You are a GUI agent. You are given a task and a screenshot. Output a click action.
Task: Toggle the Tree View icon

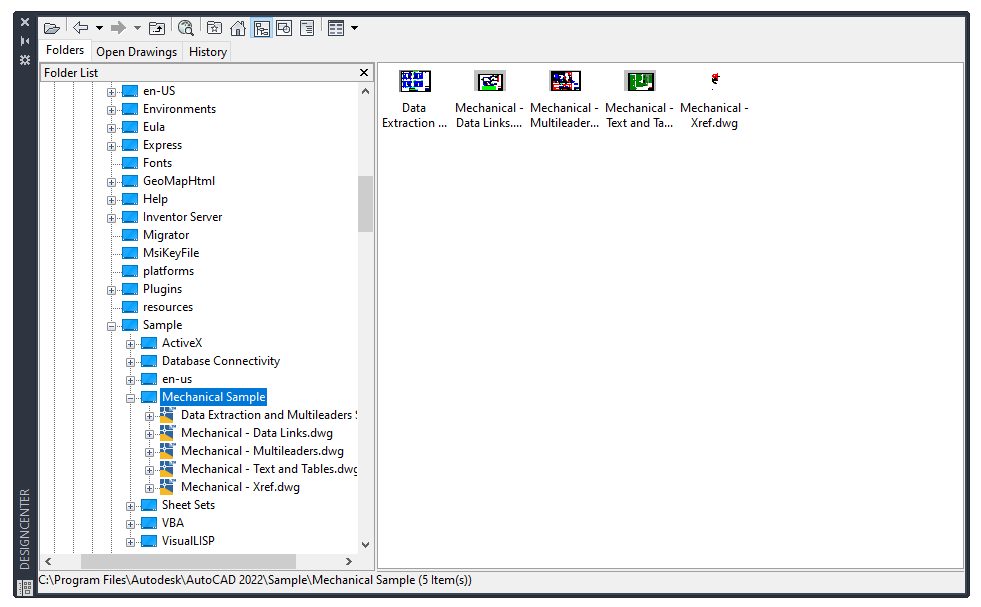point(262,28)
